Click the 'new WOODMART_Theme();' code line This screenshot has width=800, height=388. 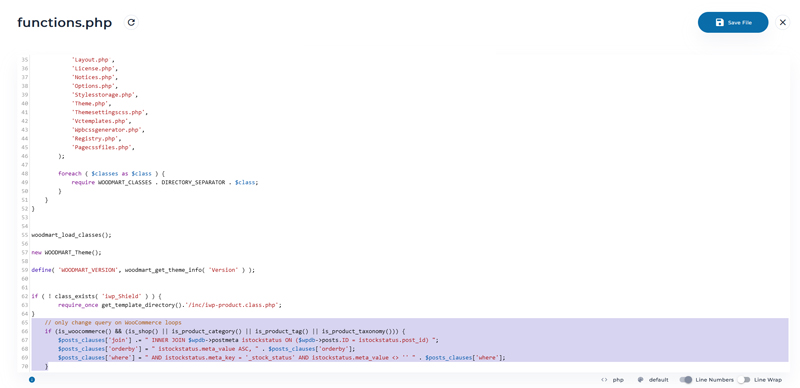pos(67,252)
